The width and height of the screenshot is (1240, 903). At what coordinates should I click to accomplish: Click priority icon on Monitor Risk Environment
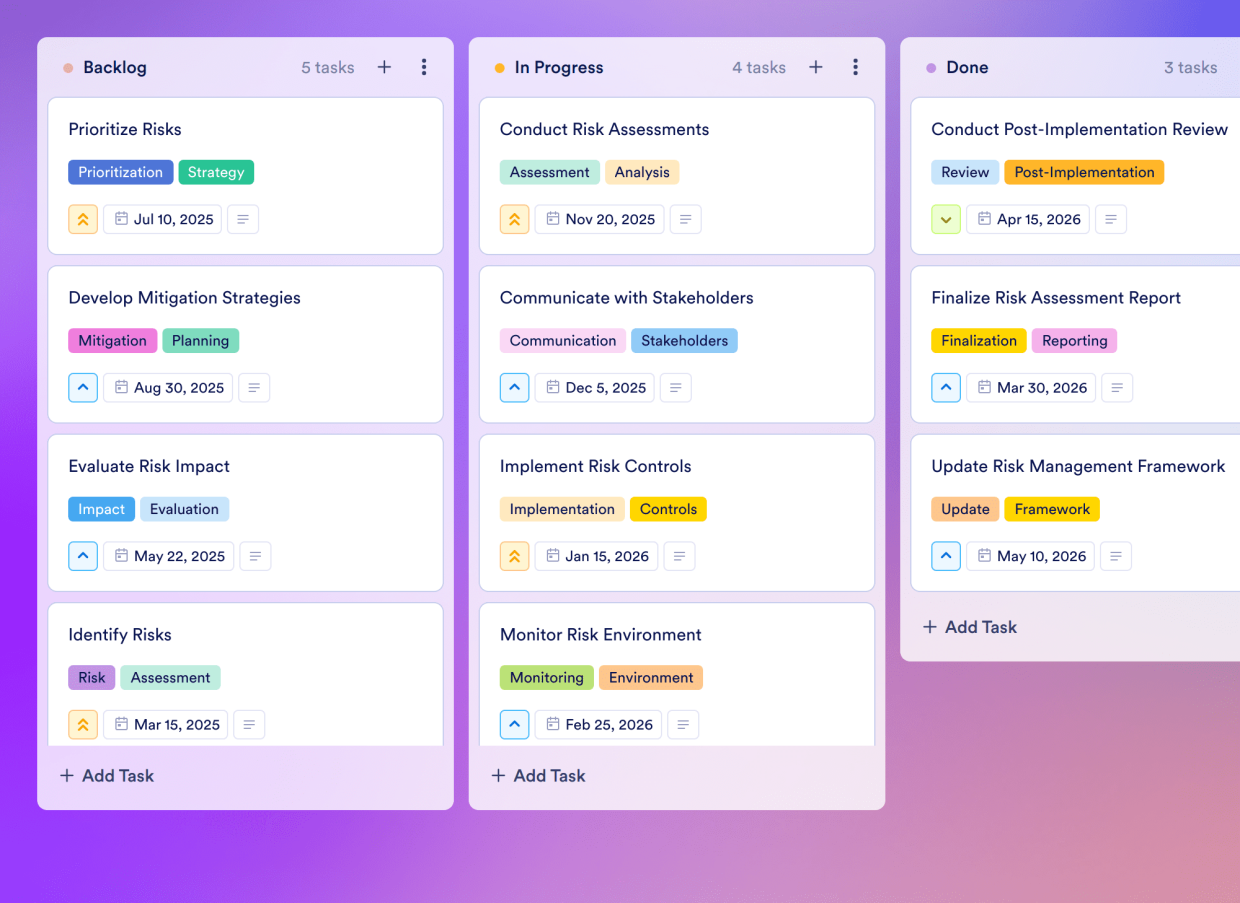tap(514, 725)
